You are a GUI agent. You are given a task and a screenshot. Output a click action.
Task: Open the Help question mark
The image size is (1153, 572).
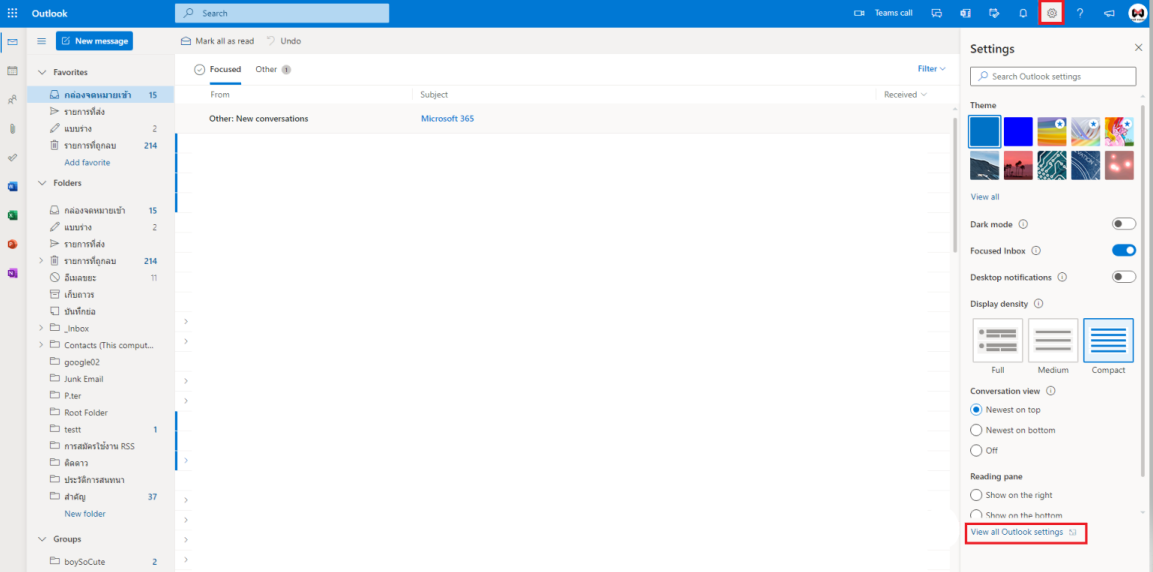(1080, 13)
